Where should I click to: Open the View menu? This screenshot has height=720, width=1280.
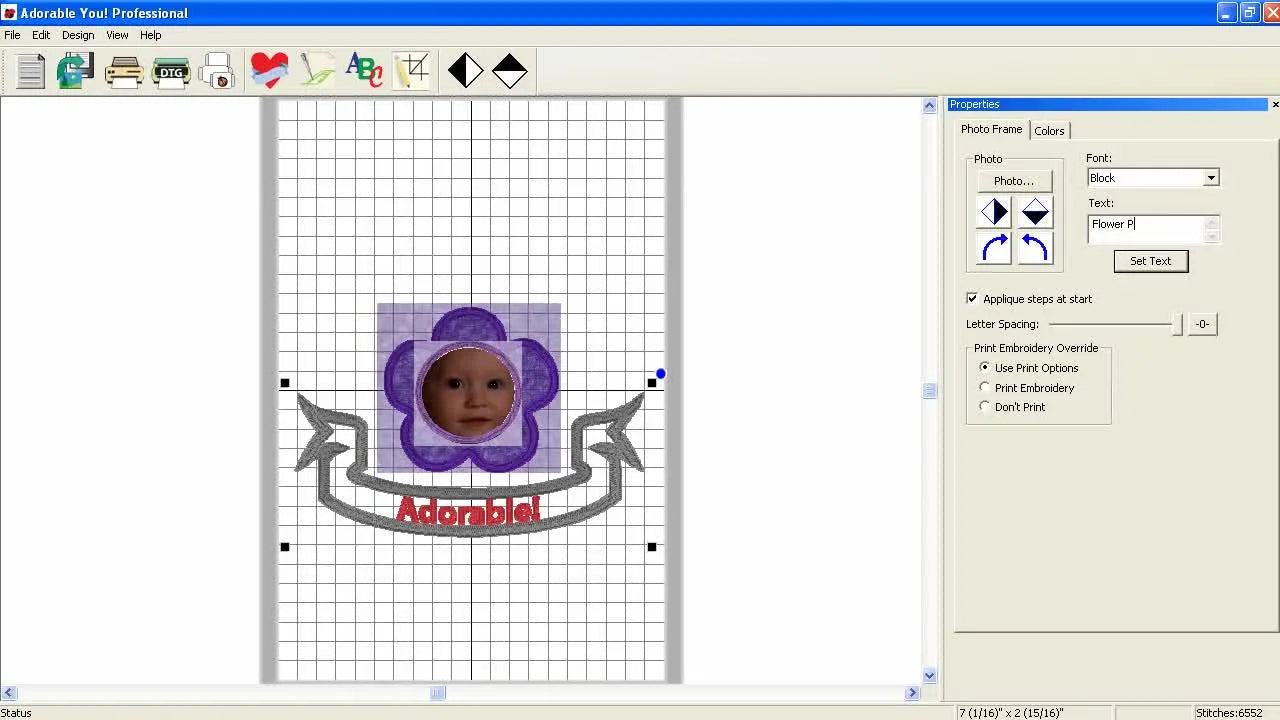[x=117, y=35]
